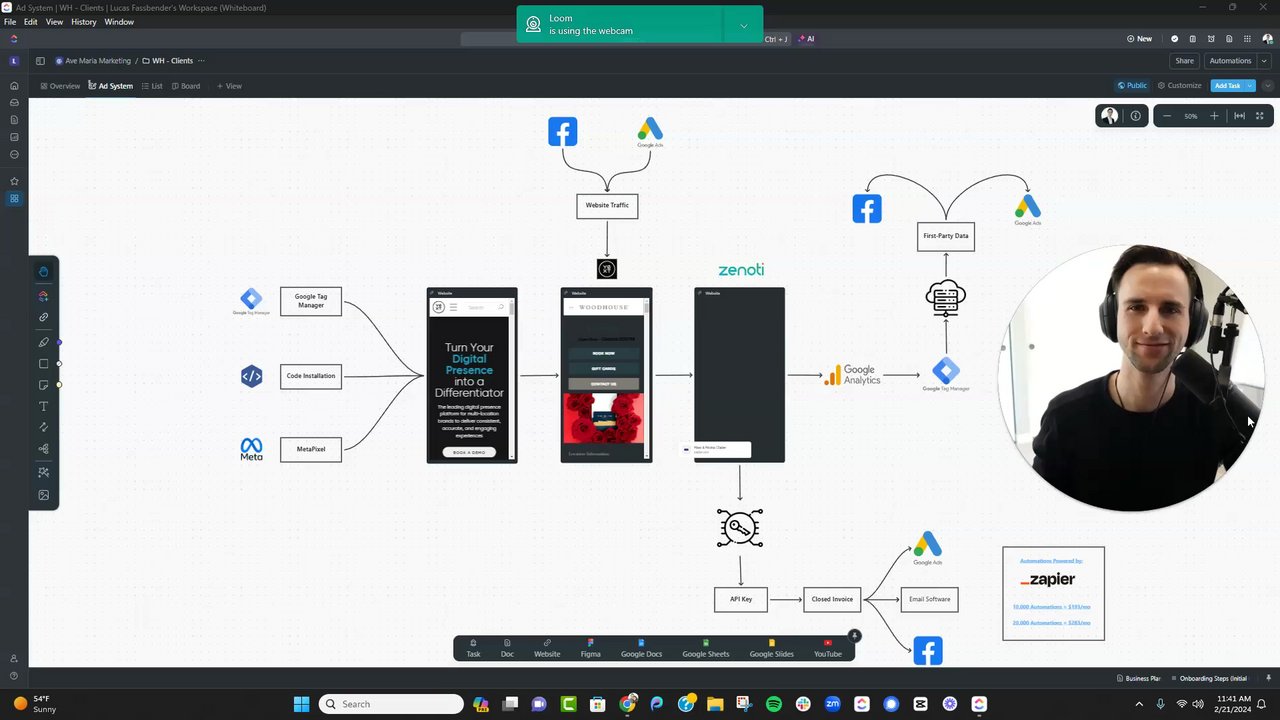Choose the sticky note tool
Viewport: 1280px width, 720px height.
point(43,385)
